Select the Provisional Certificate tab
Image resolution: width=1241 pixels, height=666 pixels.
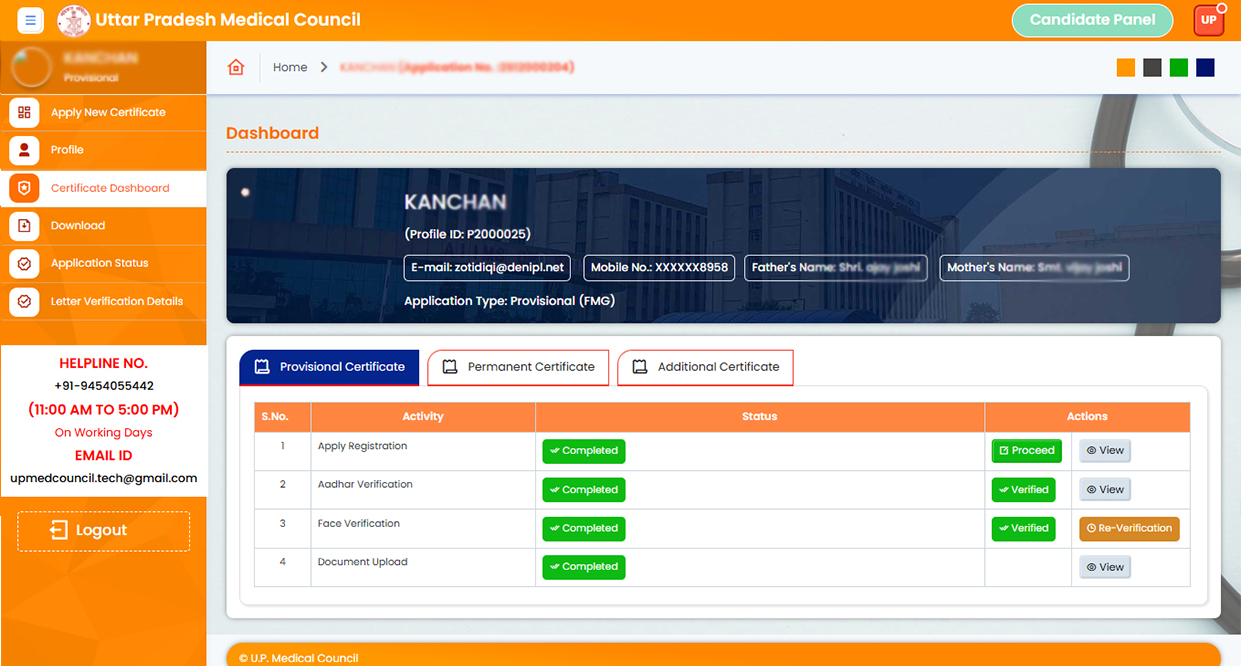coord(329,367)
